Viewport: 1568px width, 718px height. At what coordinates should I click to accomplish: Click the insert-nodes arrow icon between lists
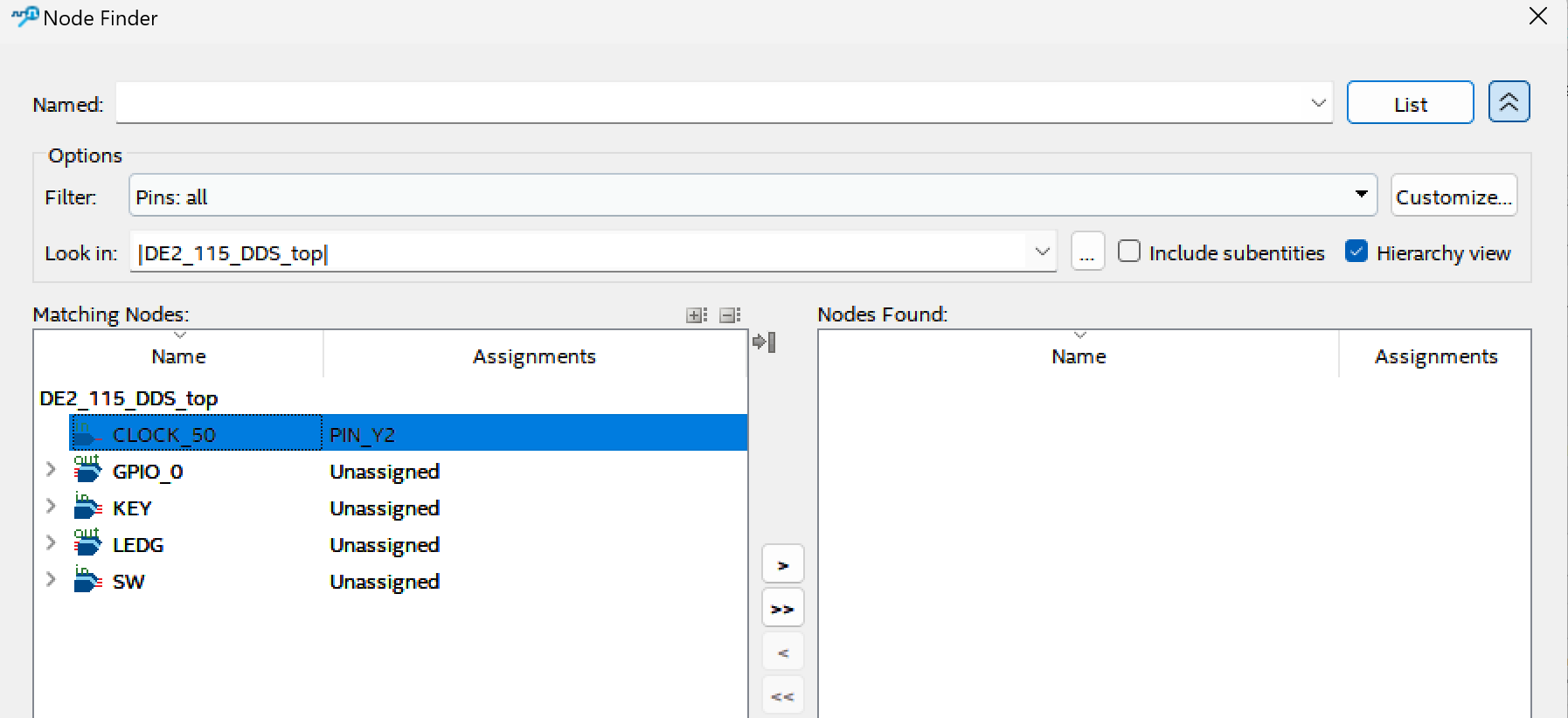764,342
